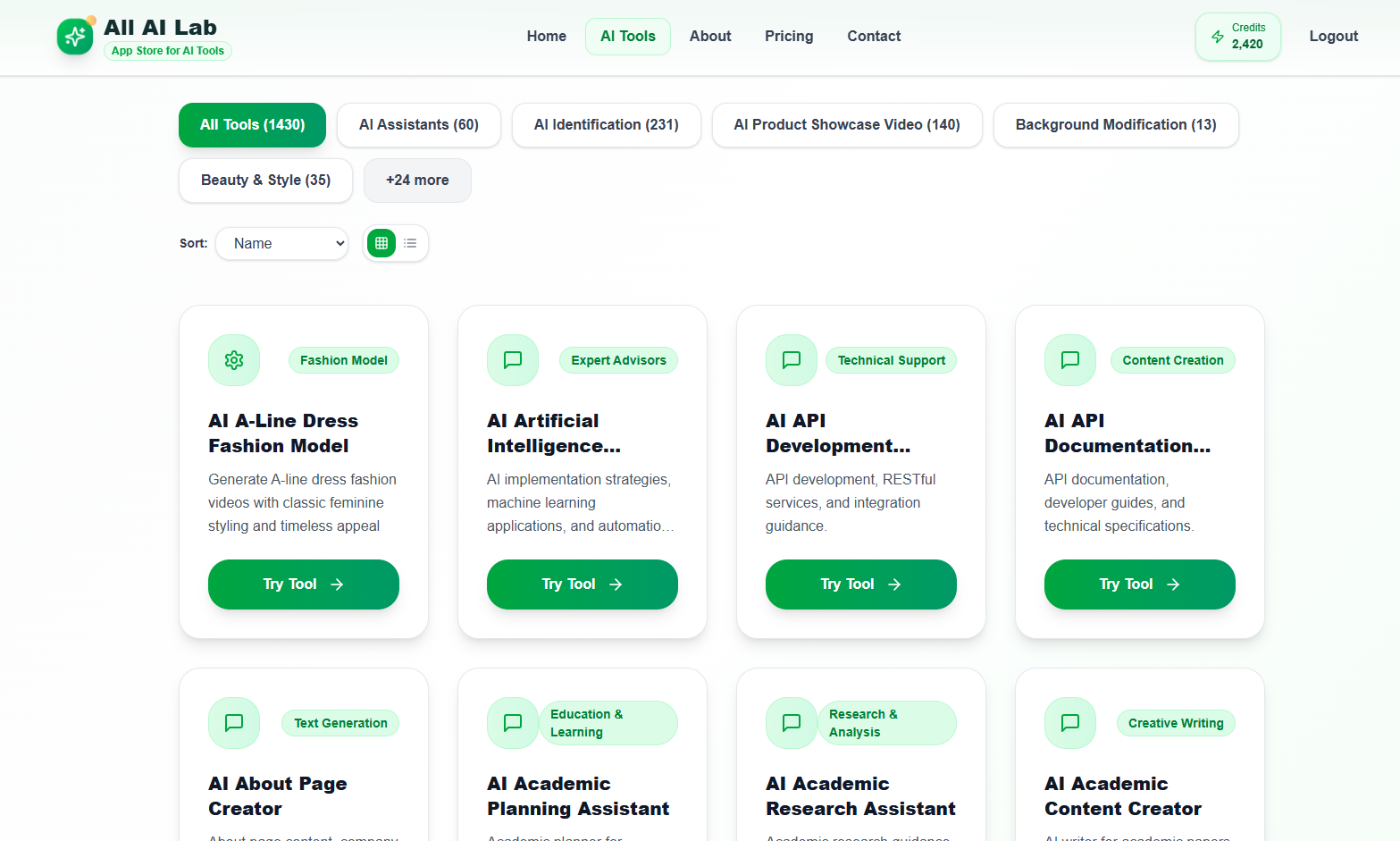The image size is (1400, 841).
Task: Click gear icon on A-Line Dress card
Action: (x=234, y=360)
